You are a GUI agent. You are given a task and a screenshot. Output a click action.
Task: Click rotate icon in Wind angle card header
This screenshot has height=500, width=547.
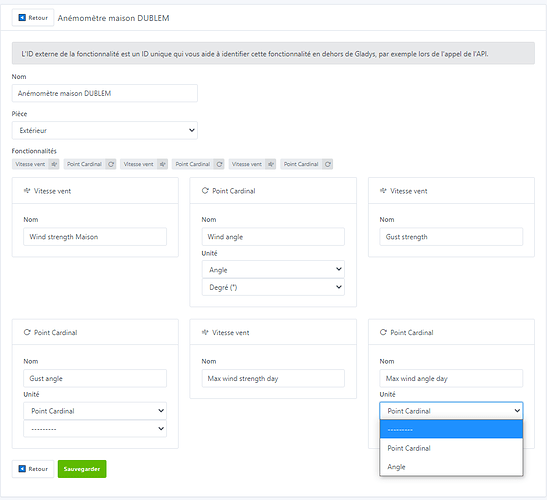205,191
